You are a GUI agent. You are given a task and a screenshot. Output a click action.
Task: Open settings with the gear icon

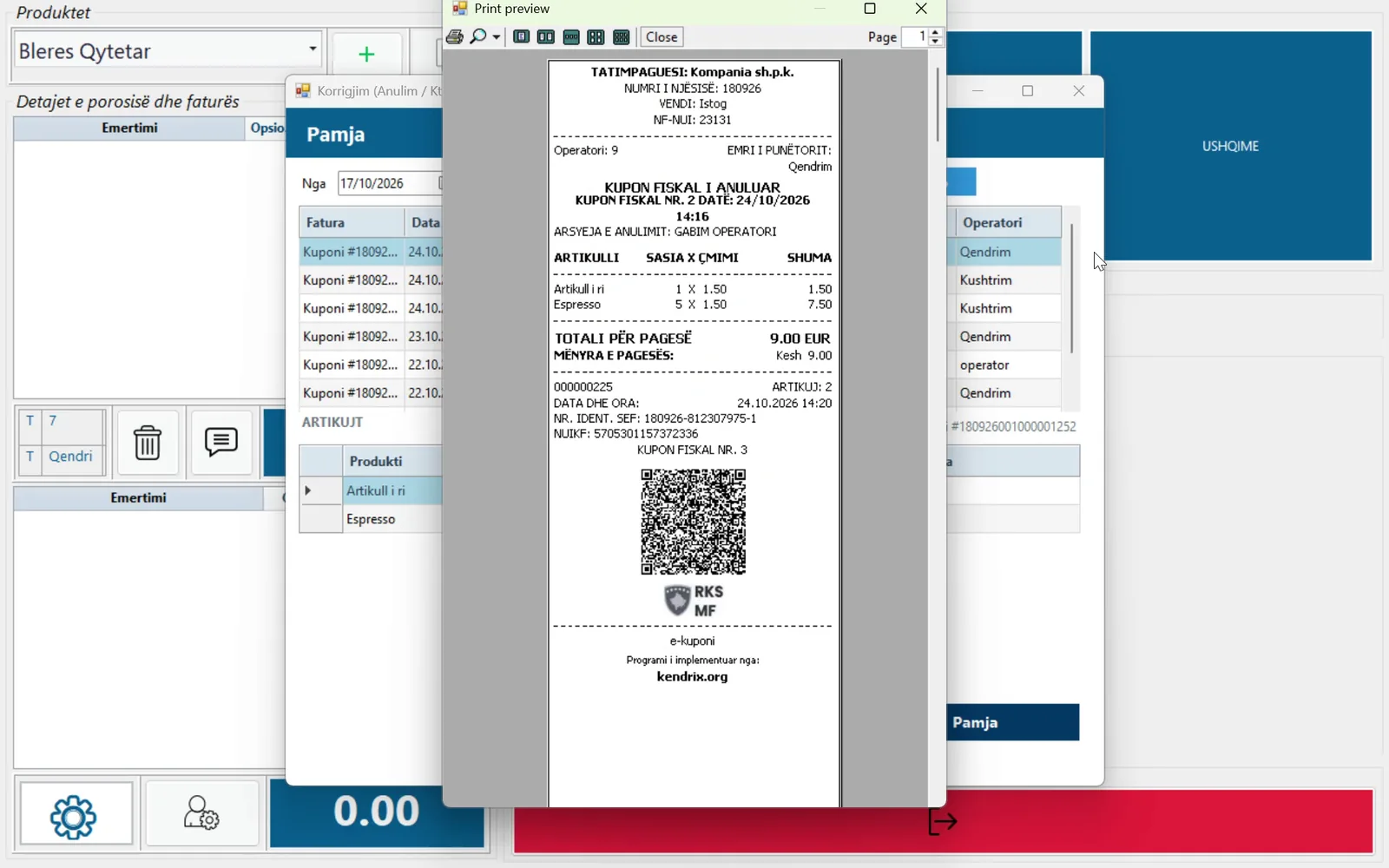76,814
